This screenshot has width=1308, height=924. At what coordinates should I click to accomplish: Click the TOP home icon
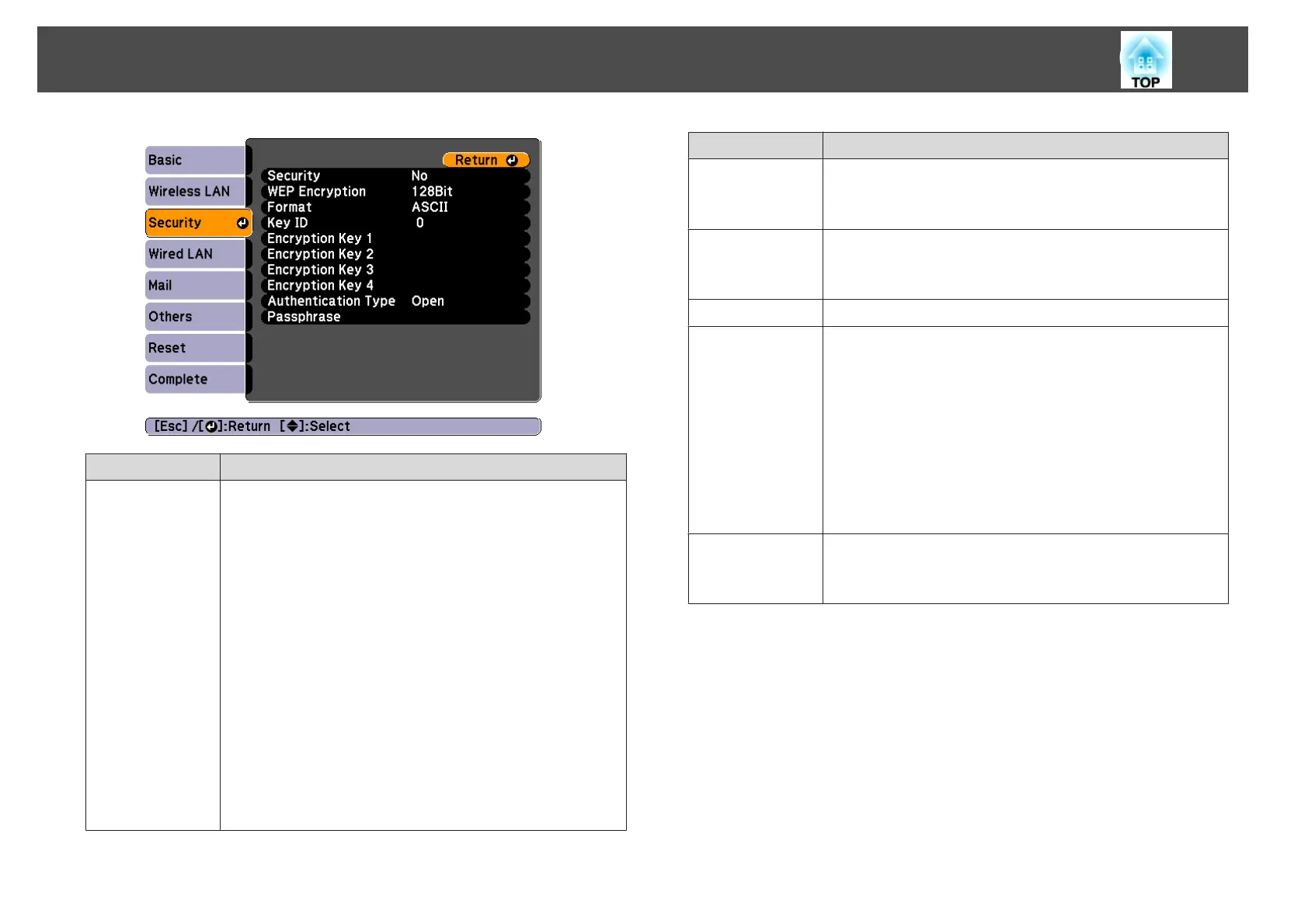click(x=1146, y=60)
